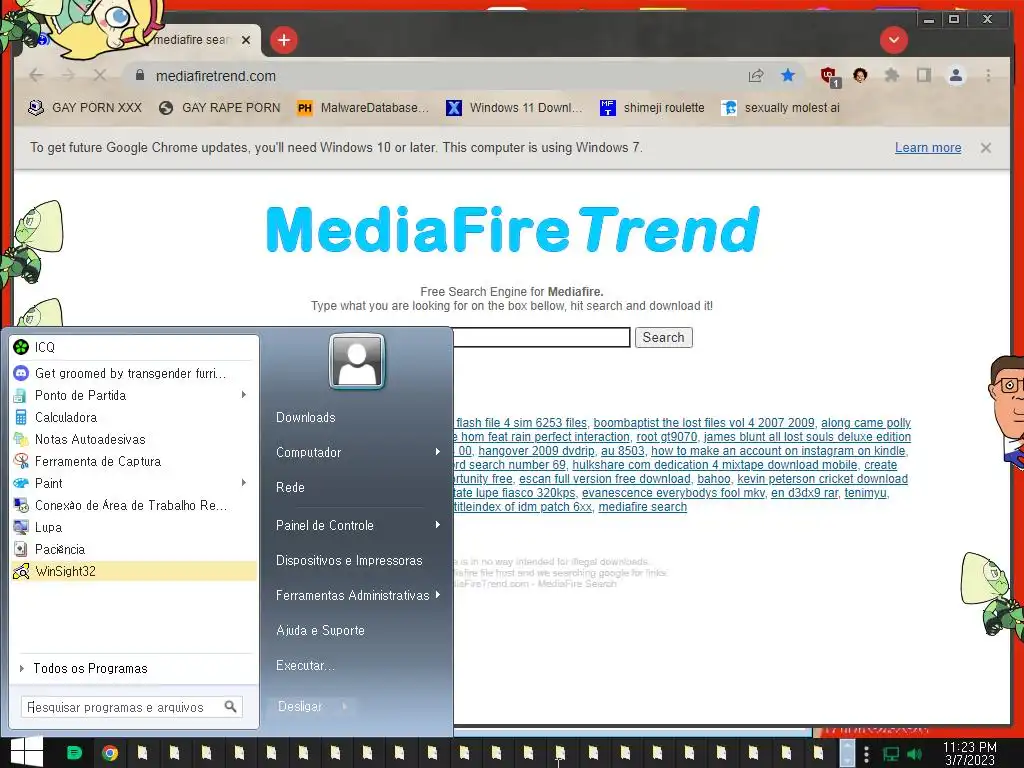This screenshot has width=1024, height=768.
Task: Dismiss the Chrome update notification bar
Action: 985,148
